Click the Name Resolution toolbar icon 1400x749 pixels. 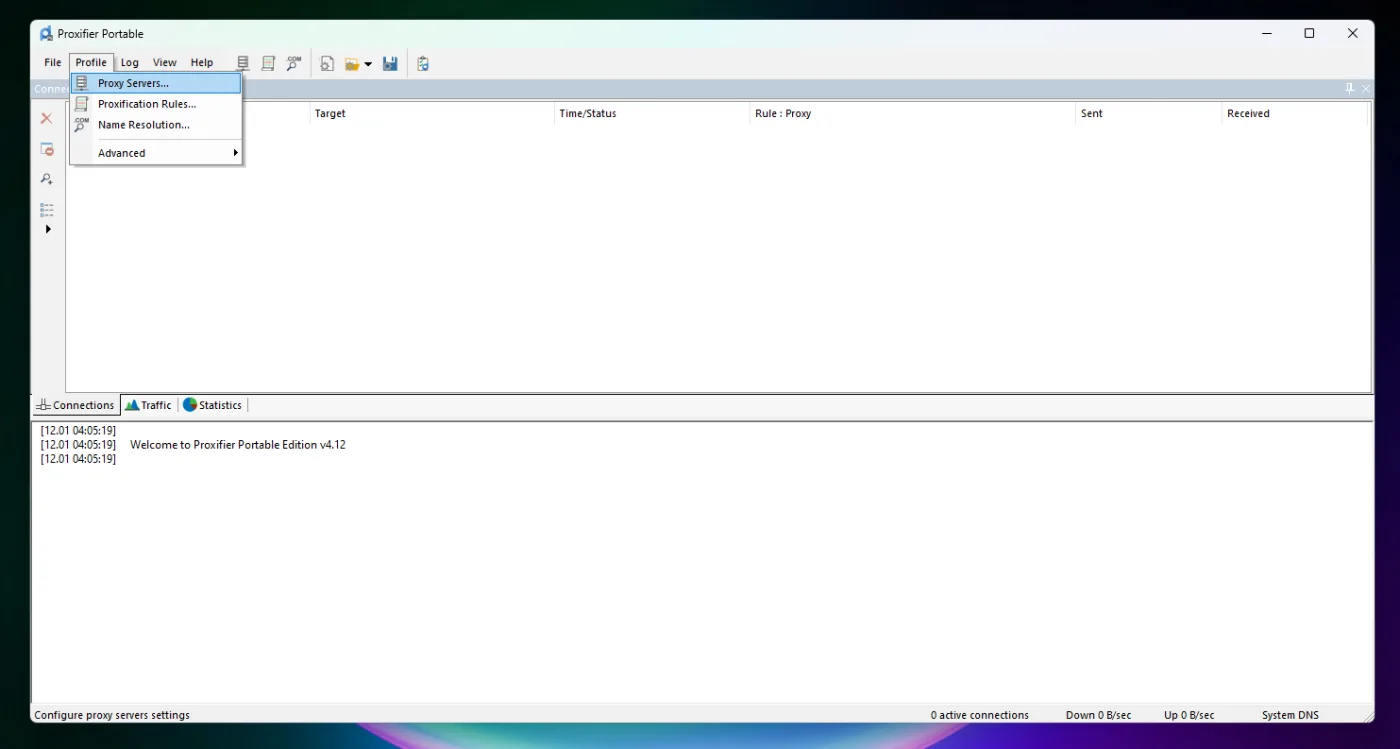(x=294, y=64)
